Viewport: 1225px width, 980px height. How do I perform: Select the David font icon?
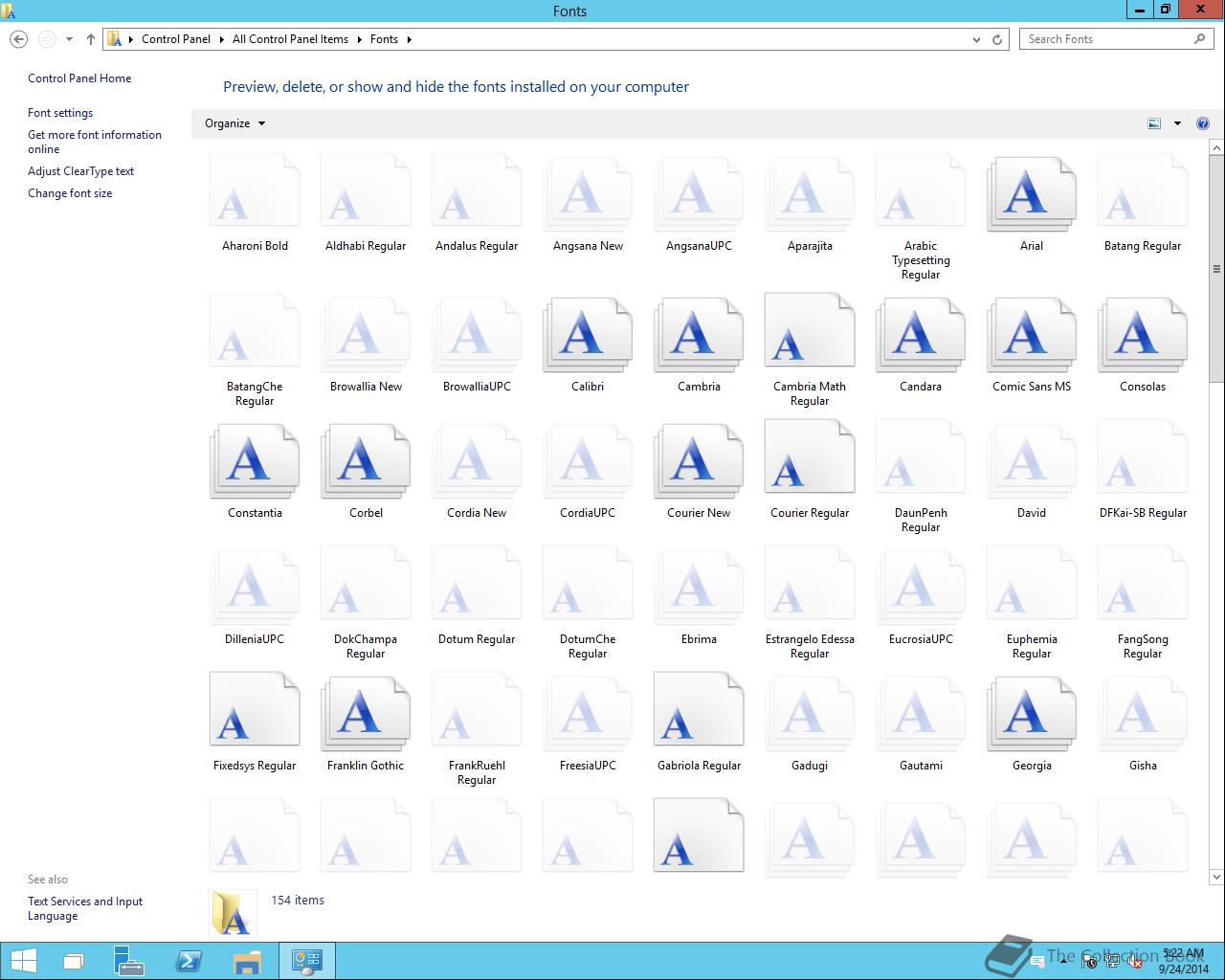(1032, 462)
